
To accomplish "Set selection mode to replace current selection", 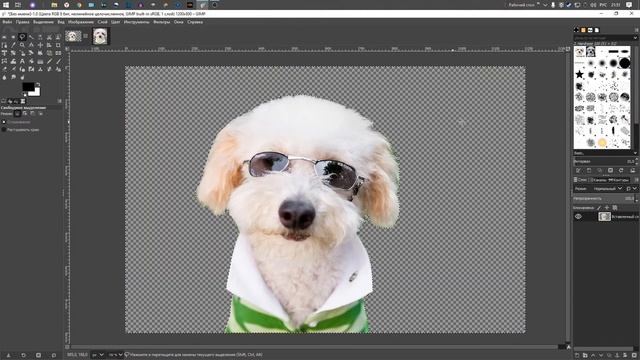I will pos(17,113).
